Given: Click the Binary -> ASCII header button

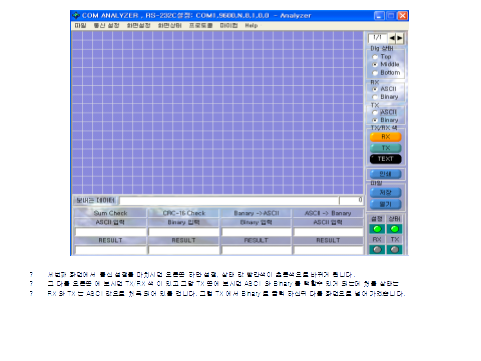Looking at the screenshot, I should [256, 213].
